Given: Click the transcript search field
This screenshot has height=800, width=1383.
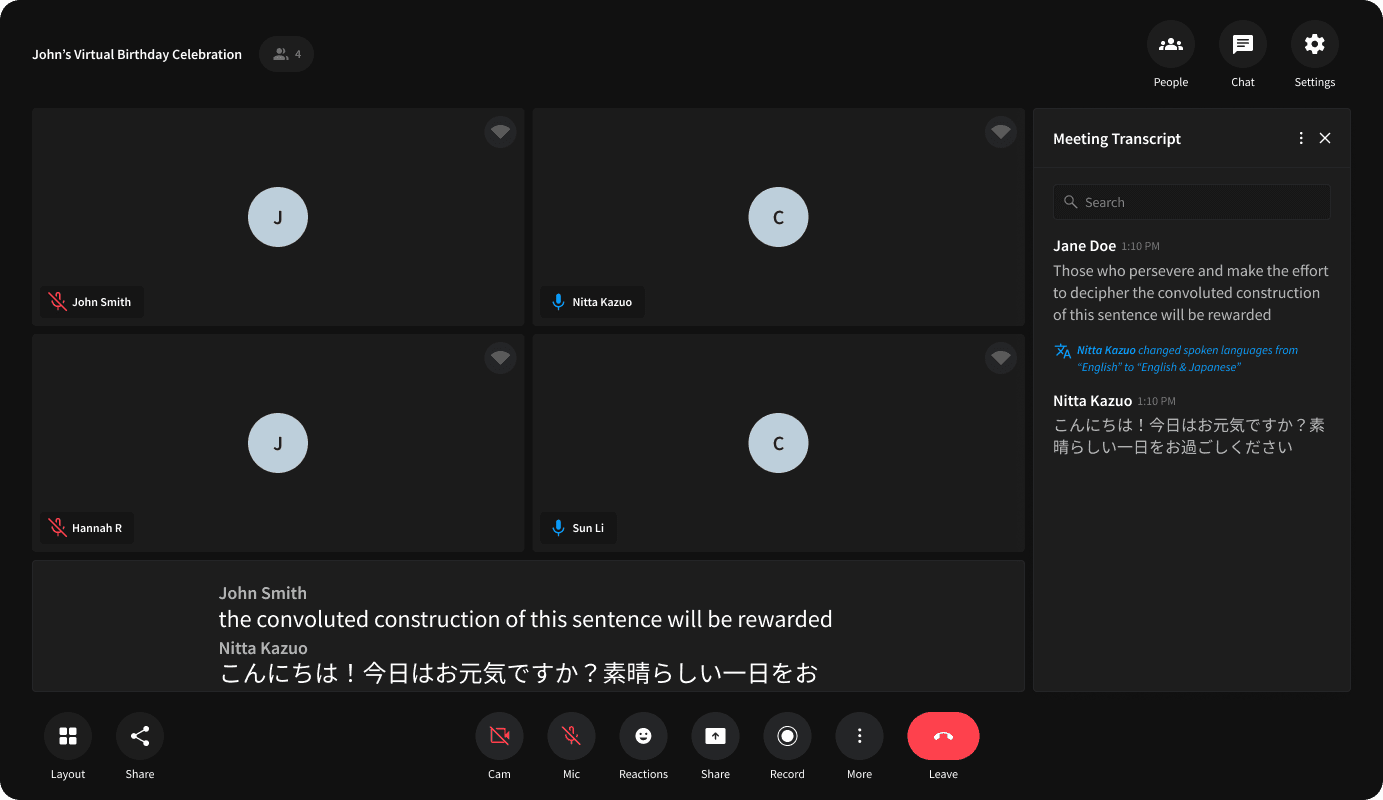Looking at the screenshot, I should (x=1191, y=201).
